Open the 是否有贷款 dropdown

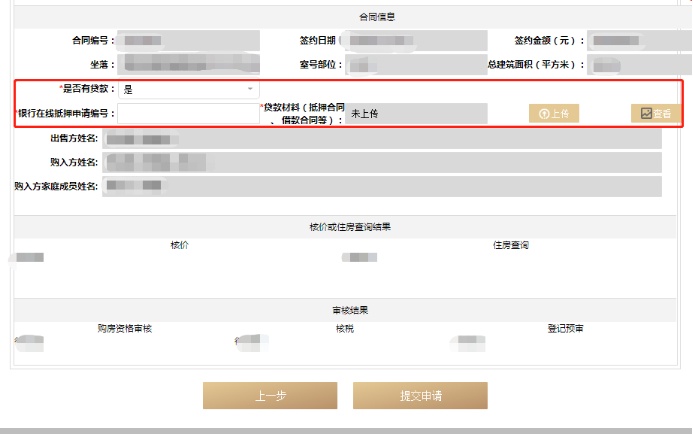pyautogui.click(x=188, y=89)
